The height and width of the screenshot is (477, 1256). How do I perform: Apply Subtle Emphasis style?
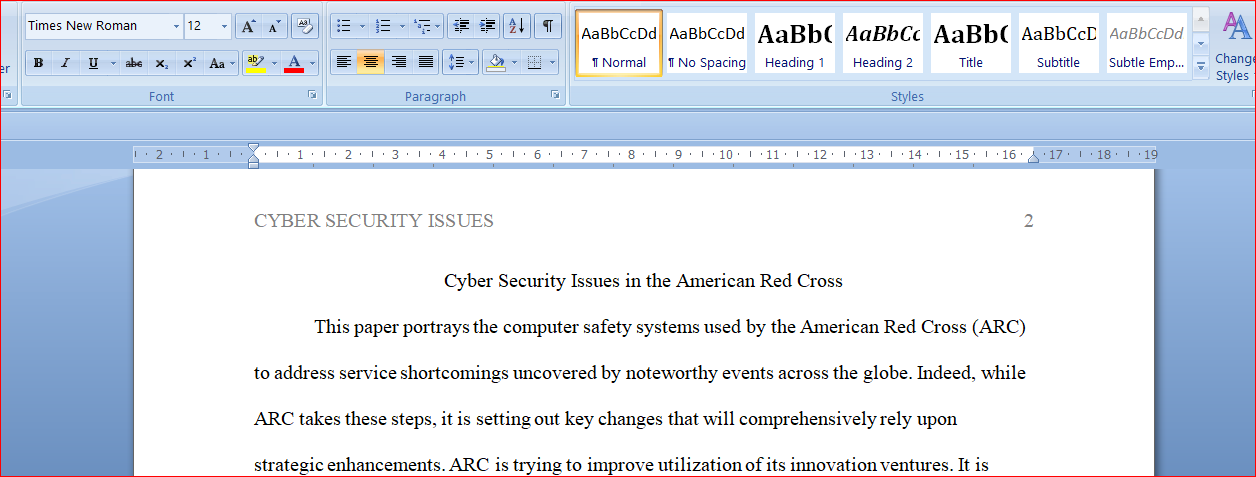[x=1146, y=43]
